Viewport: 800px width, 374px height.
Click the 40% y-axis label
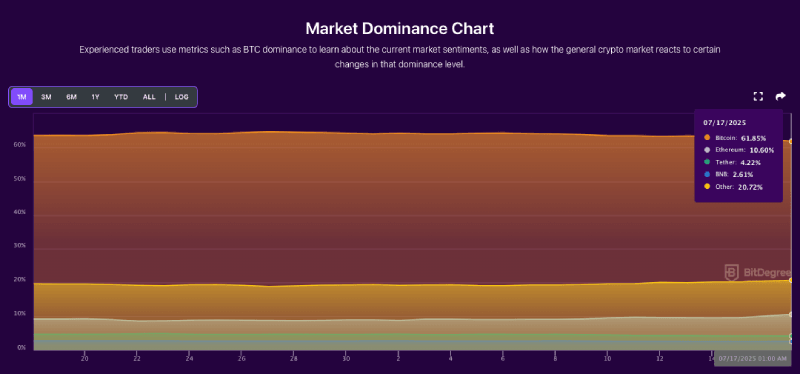coord(20,212)
